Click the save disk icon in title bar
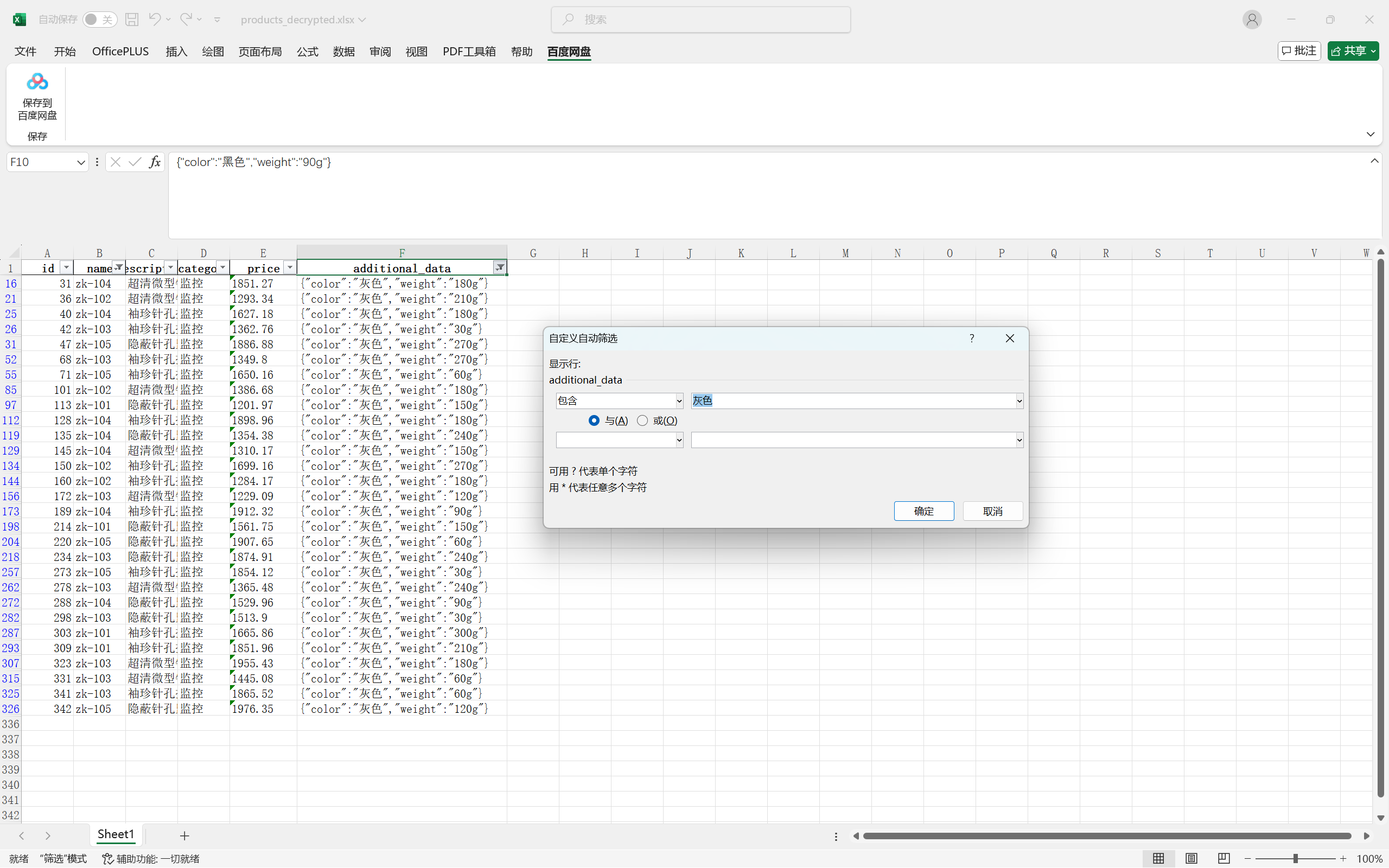1389x868 pixels. 132,20
